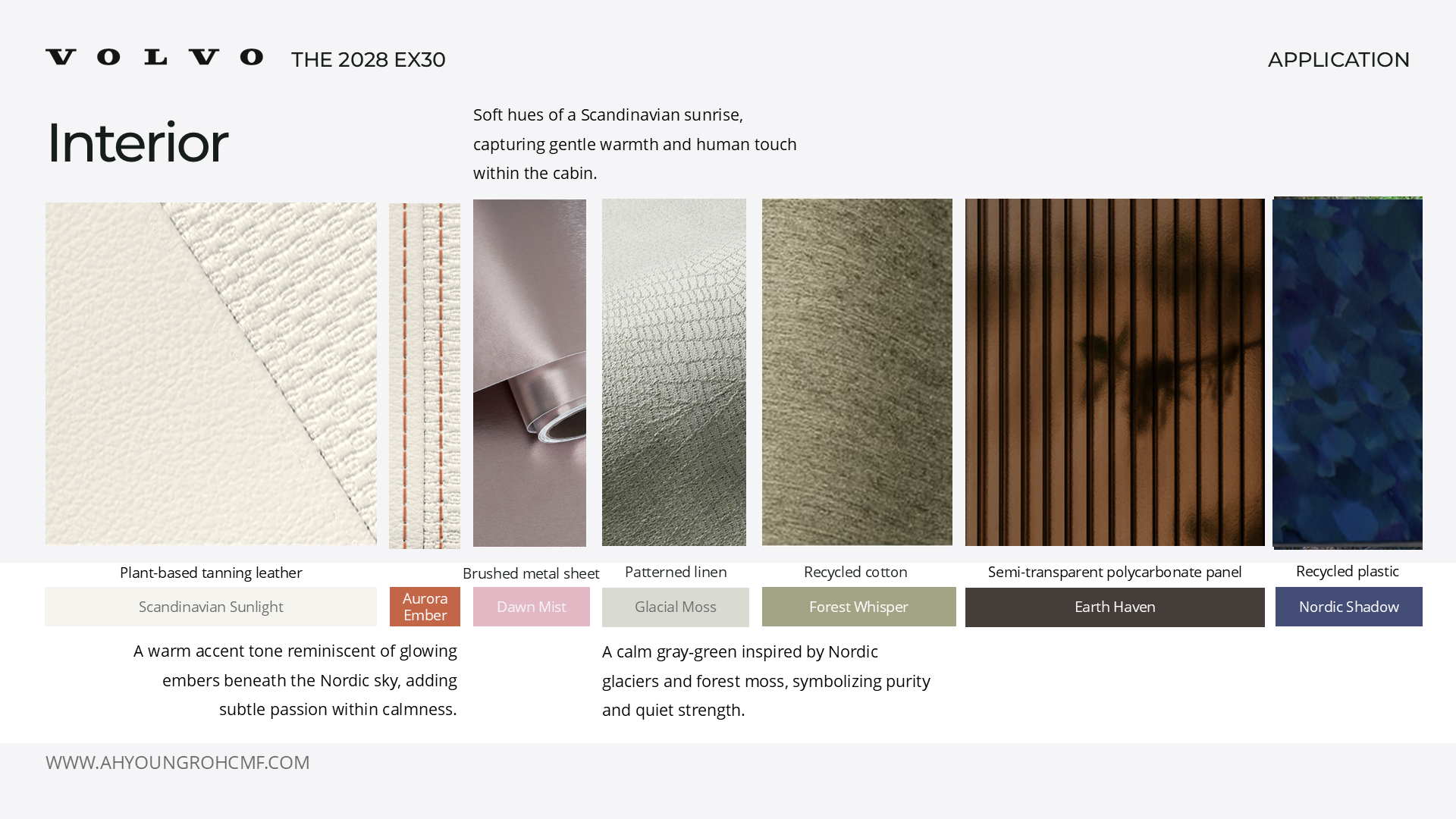
Task: Click the APPLICATION section label
Action: (1338, 60)
